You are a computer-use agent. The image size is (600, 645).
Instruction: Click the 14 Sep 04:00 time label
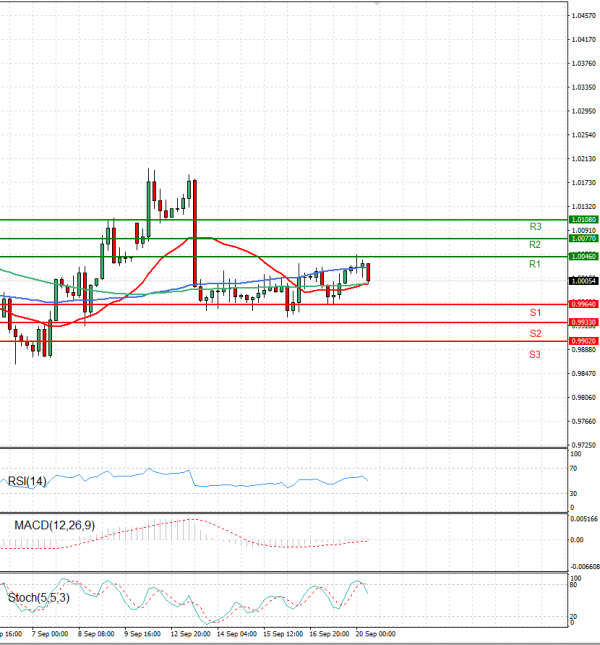pos(237,634)
